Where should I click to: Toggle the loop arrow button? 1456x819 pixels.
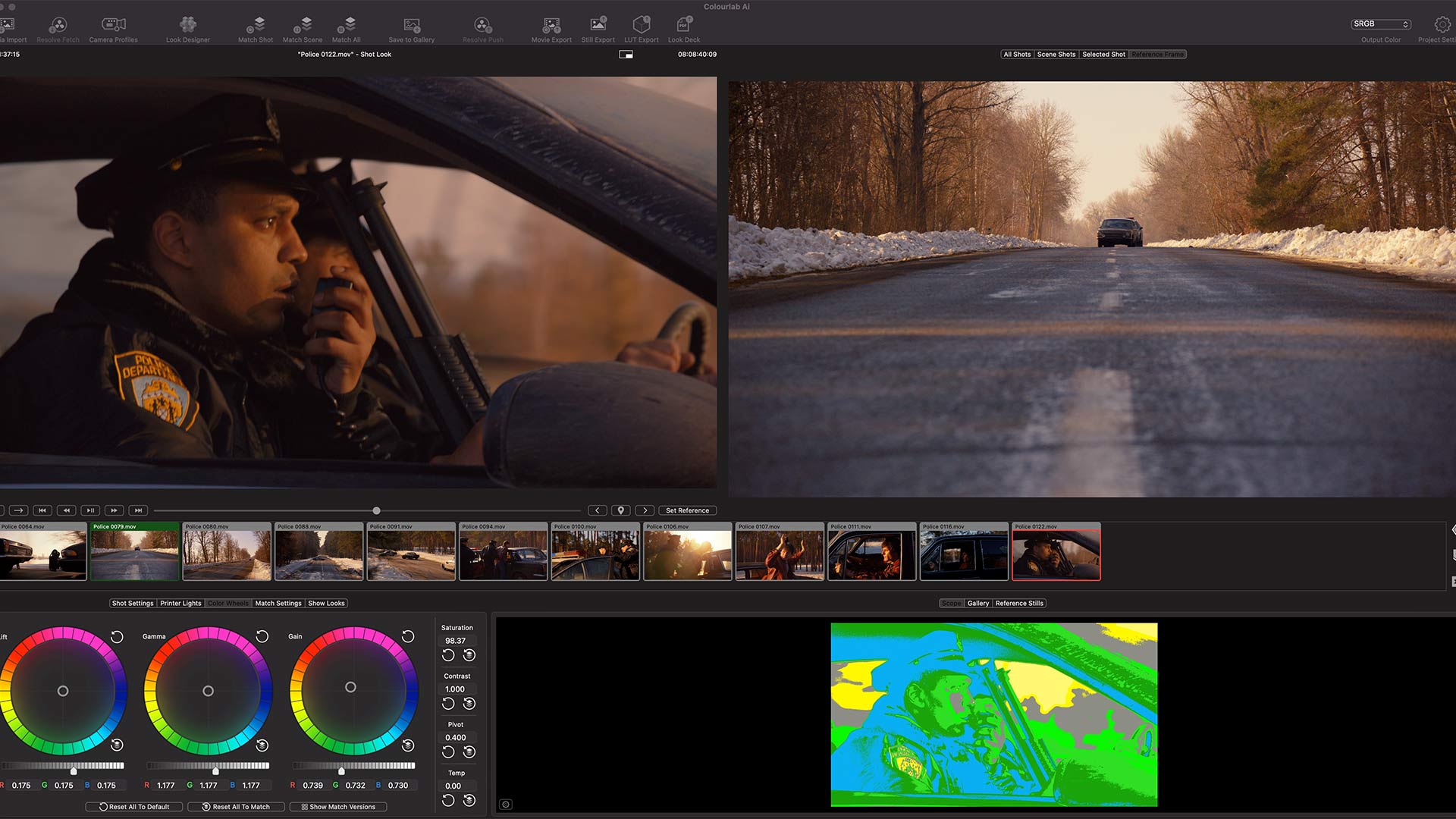(x=19, y=510)
